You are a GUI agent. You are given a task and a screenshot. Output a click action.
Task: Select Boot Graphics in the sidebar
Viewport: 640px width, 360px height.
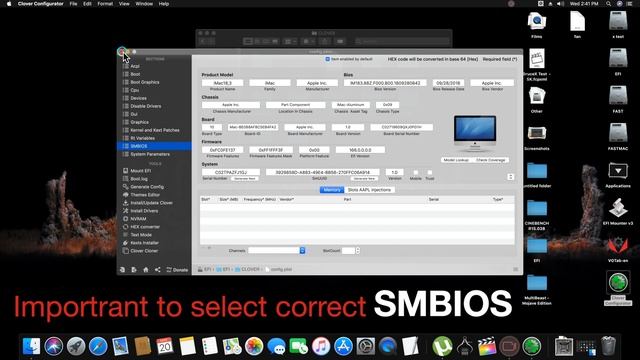point(144,82)
